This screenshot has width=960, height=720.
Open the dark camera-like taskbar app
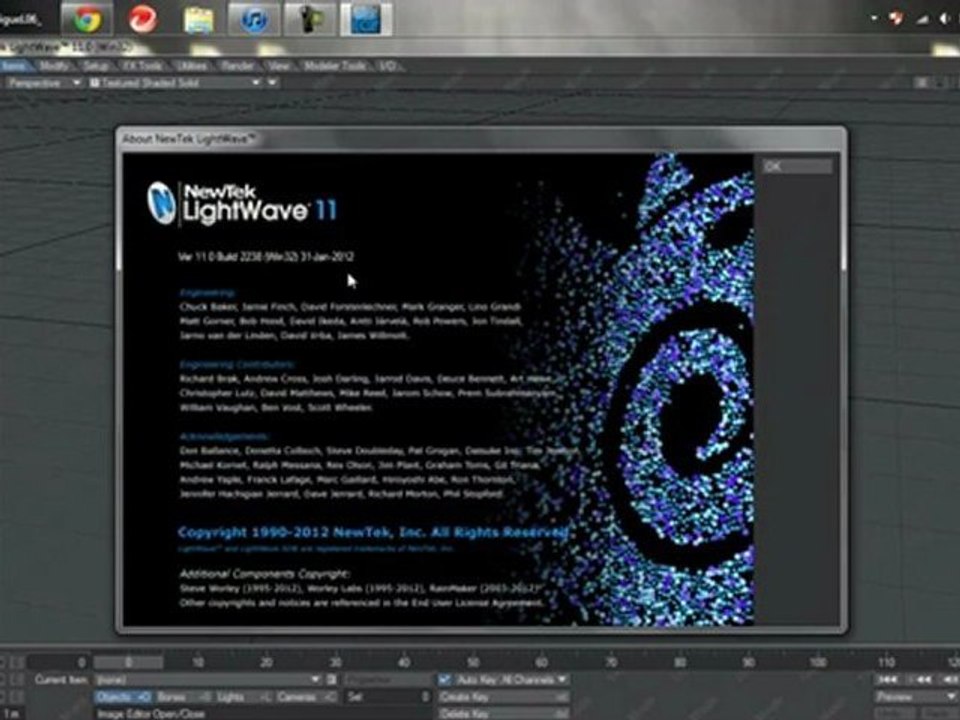pos(310,19)
